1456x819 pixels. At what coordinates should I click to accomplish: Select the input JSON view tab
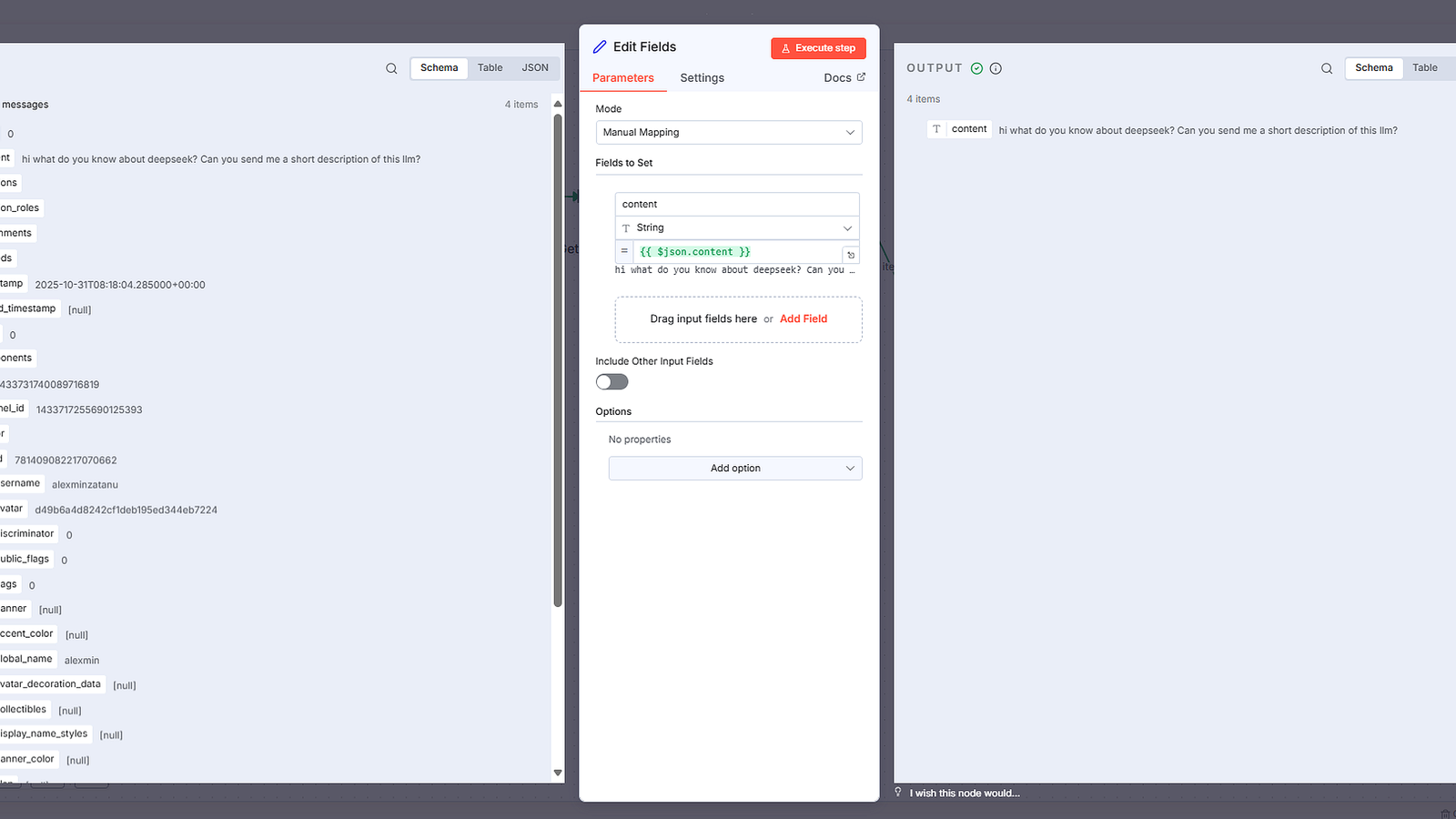pos(535,68)
